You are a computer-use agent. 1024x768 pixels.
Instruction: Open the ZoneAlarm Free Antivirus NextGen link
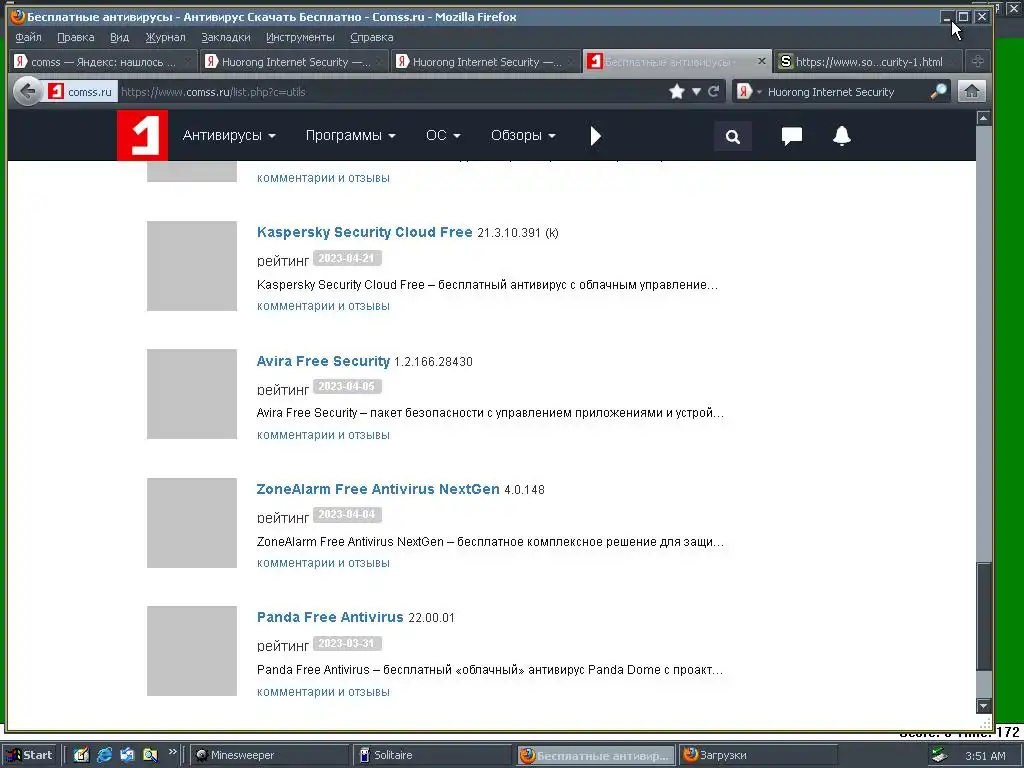click(x=378, y=489)
